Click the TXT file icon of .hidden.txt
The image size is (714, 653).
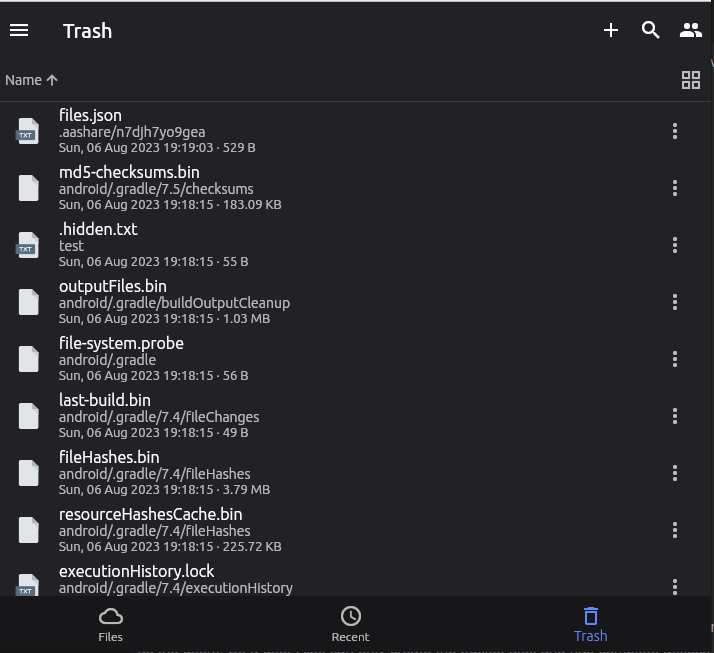click(x=28, y=245)
